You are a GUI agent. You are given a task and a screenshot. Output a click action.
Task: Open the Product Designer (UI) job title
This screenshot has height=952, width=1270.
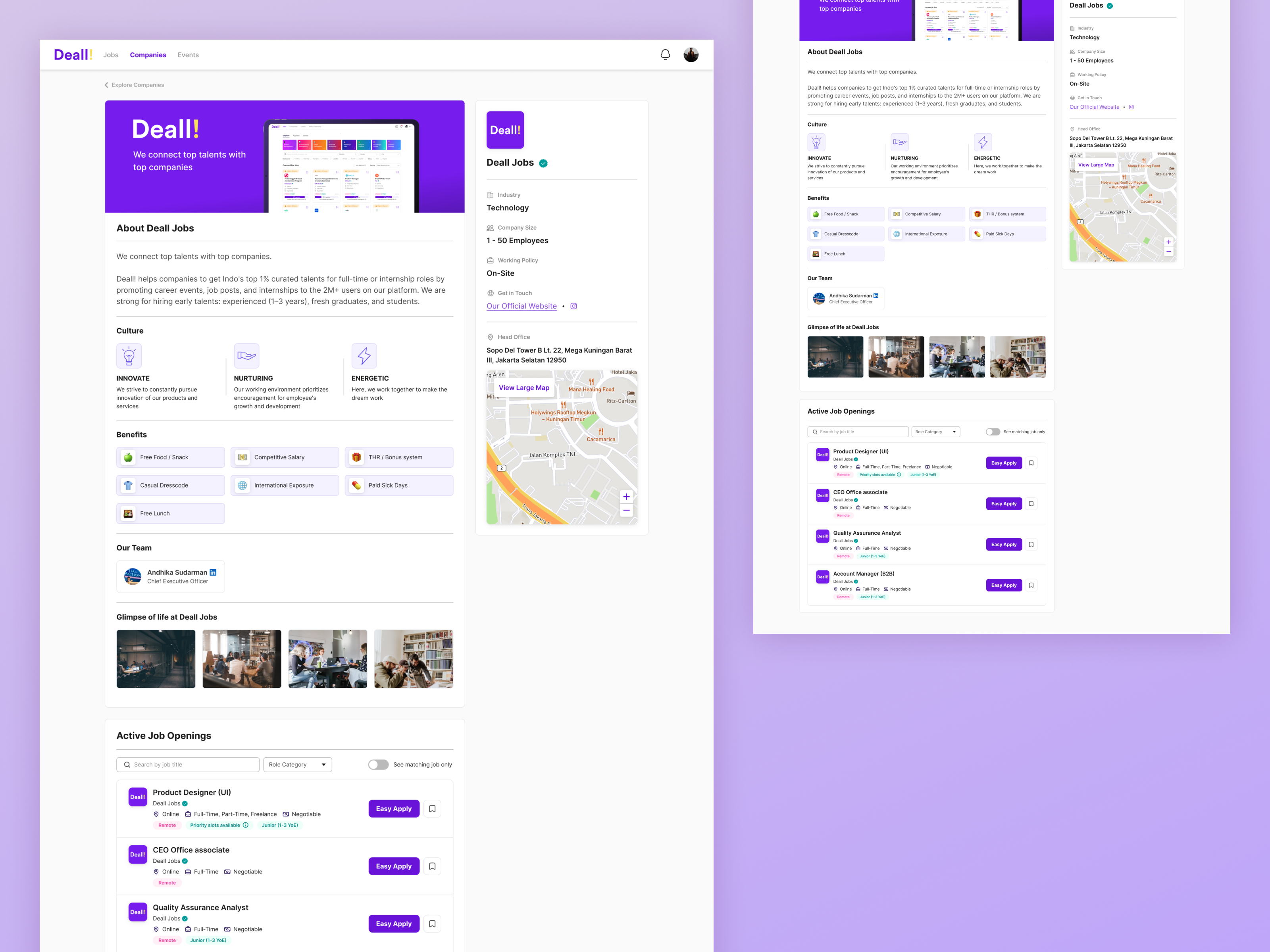tap(192, 793)
